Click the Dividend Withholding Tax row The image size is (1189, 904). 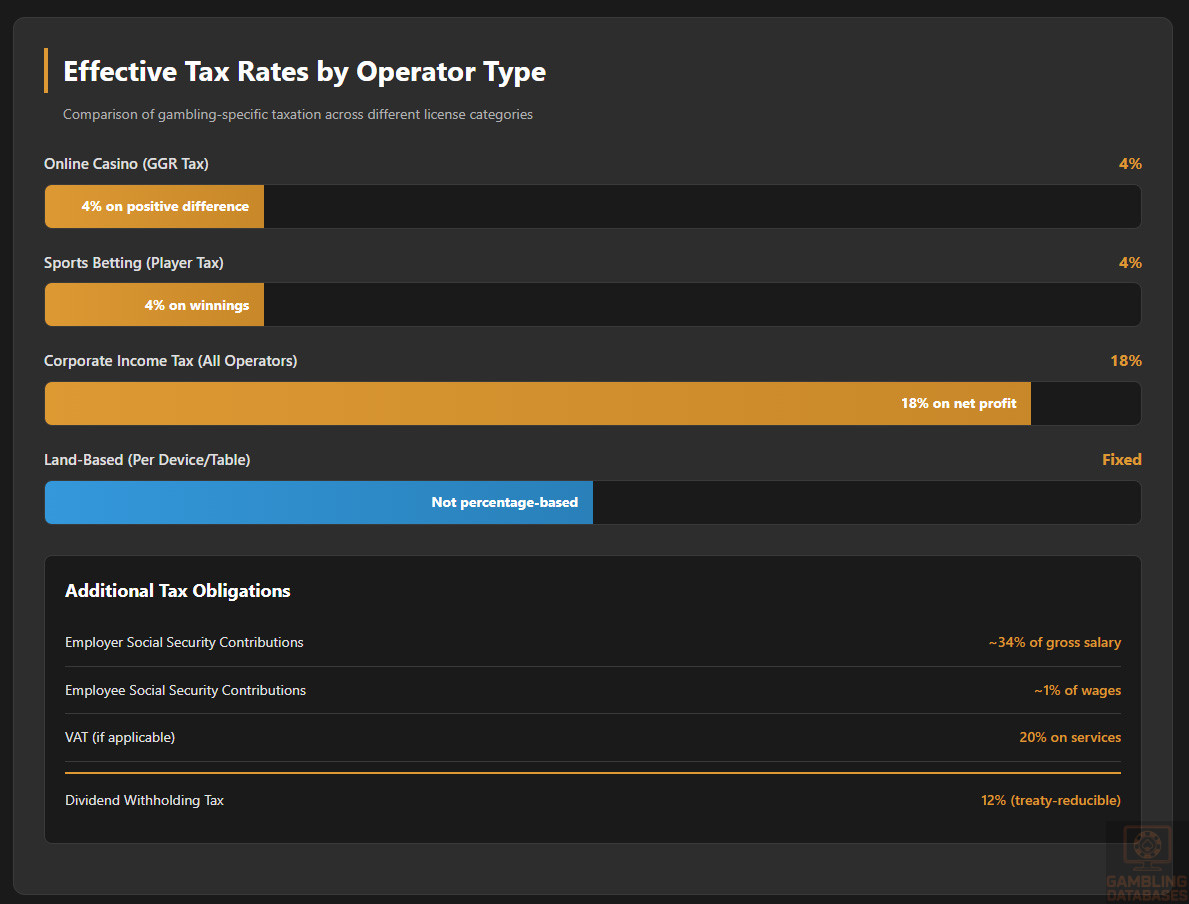144,800
